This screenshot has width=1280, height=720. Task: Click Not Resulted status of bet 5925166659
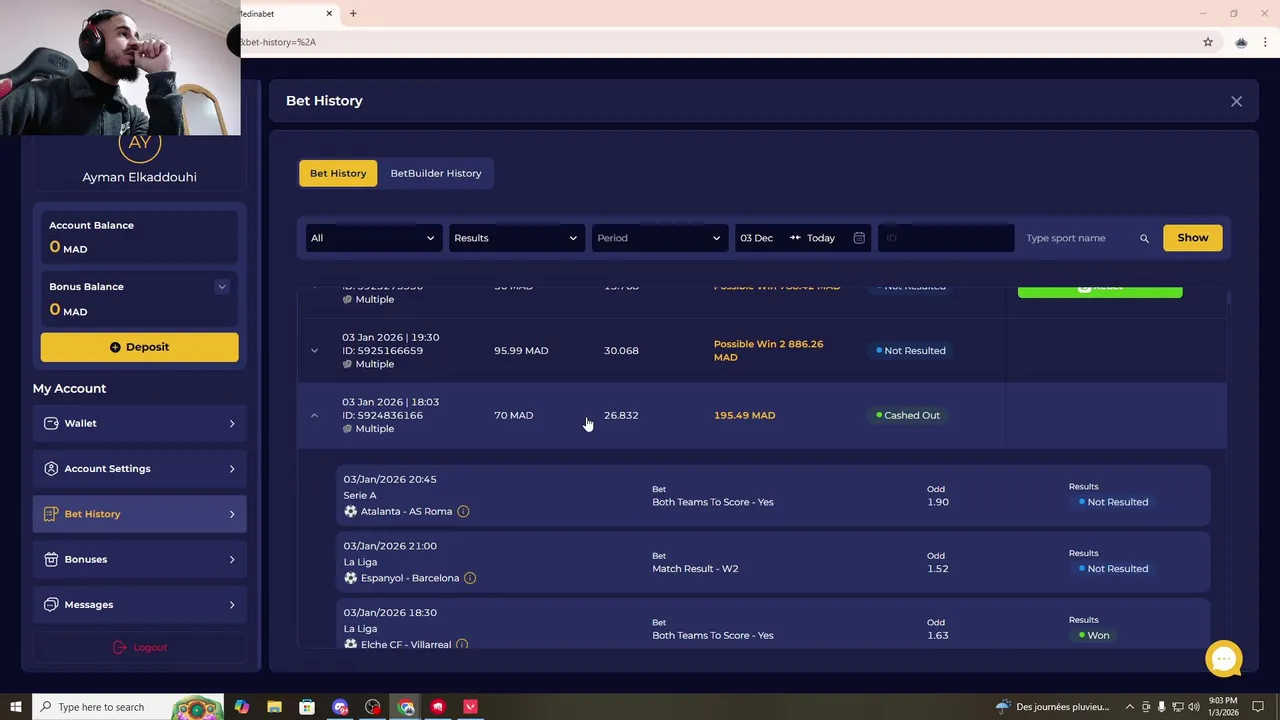point(911,351)
